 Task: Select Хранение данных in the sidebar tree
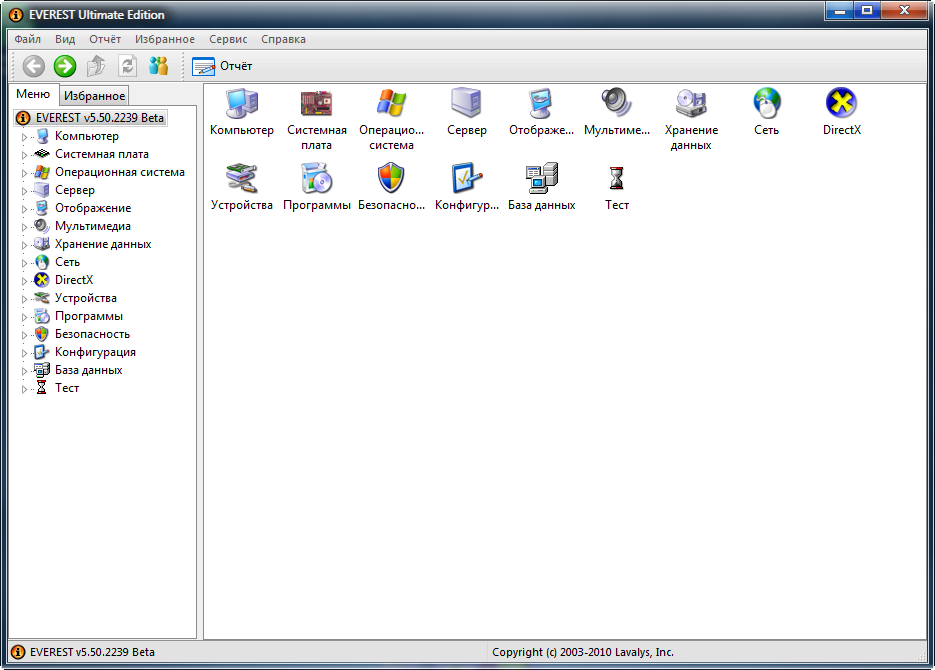(x=103, y=244)
